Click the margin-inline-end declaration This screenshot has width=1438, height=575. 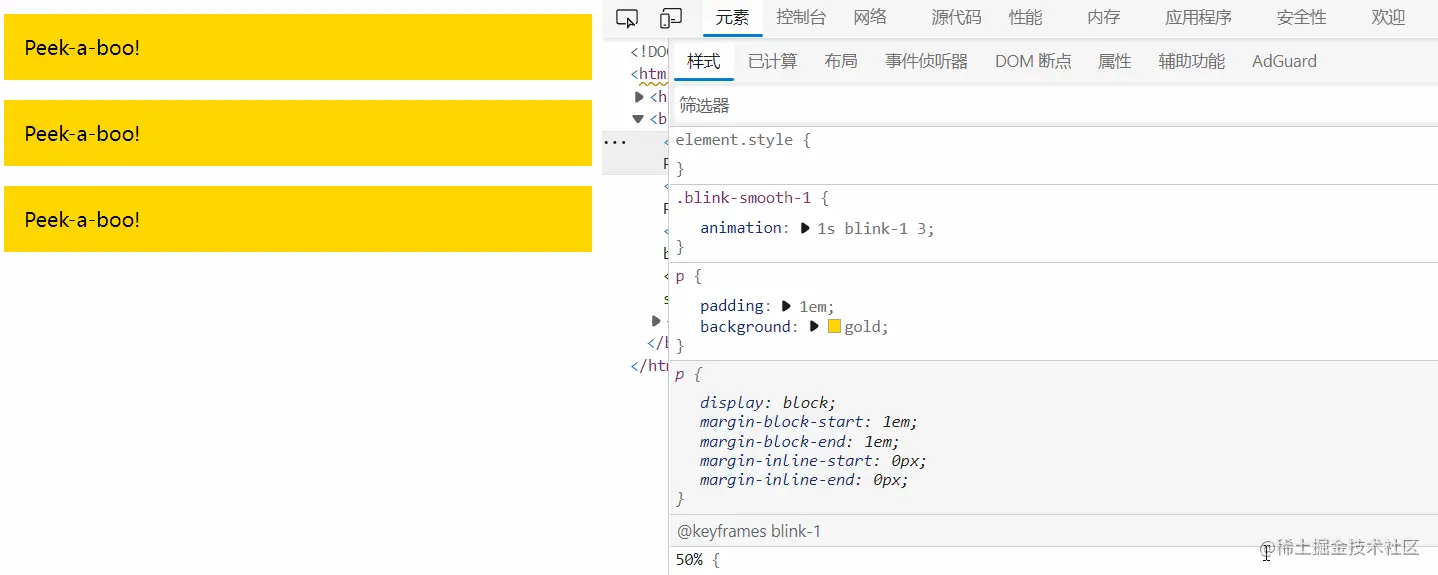[804, 480]
